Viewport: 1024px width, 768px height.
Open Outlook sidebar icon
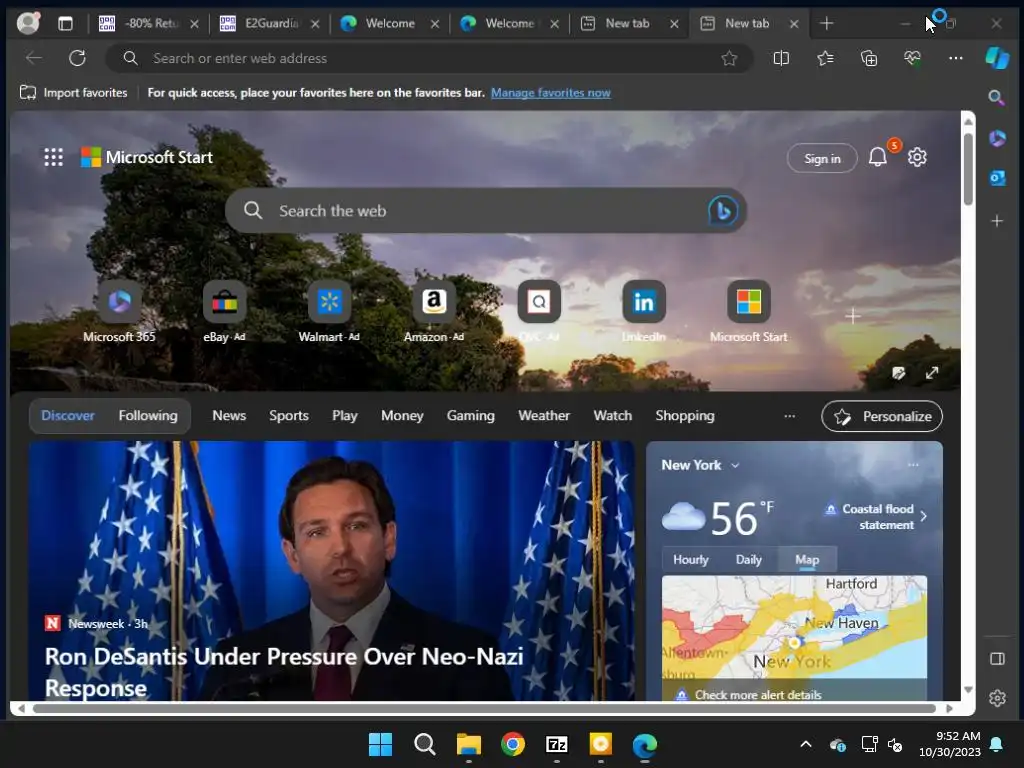pyautogui.click(x=997, y=178)
